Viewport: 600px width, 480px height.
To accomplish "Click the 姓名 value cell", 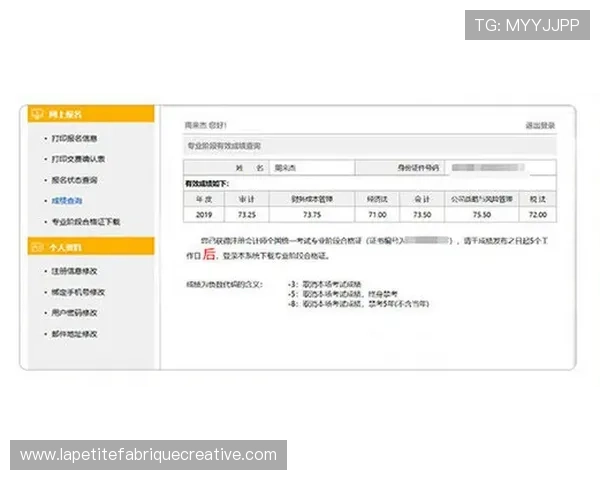I will pos(312,168).
